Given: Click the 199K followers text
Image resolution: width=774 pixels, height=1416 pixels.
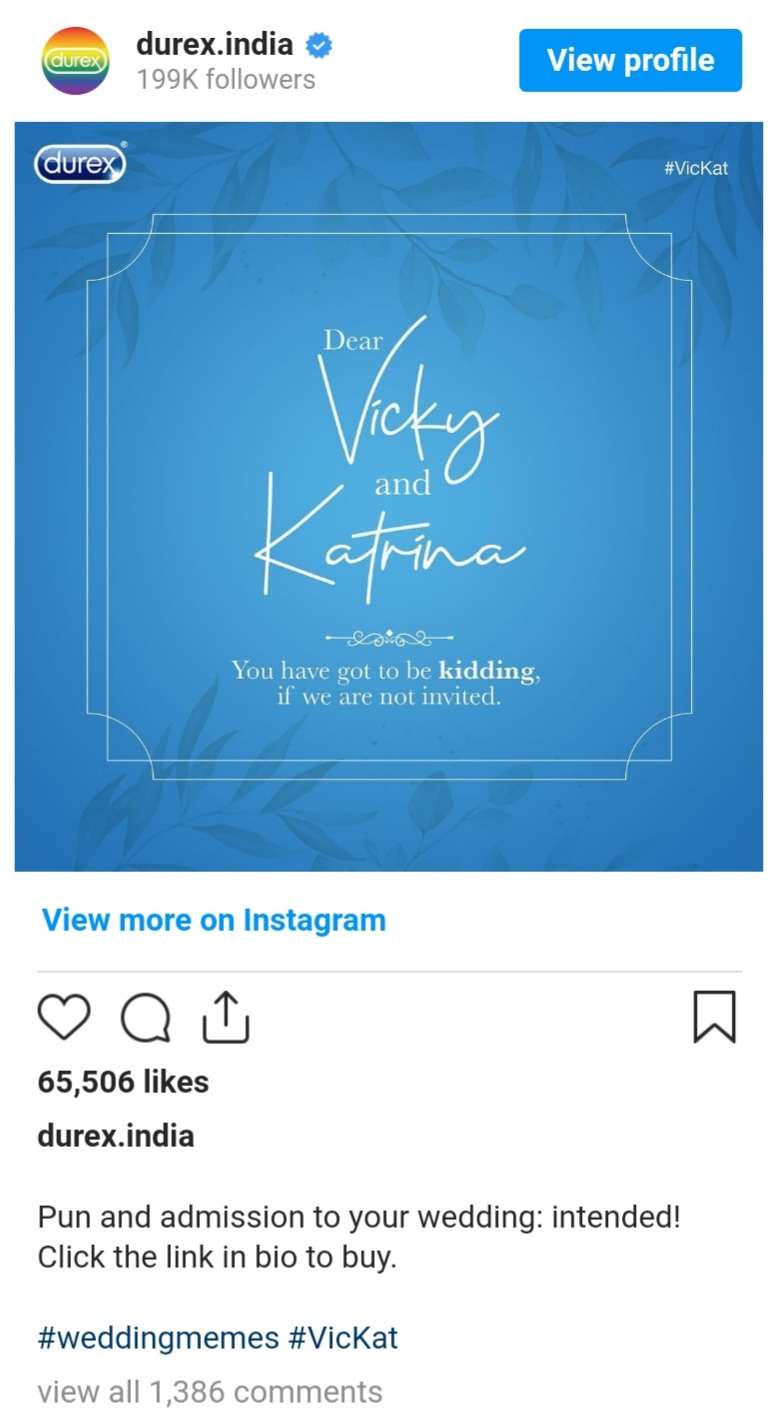Looking at the screenshot, I should pyautogui.click(x=226, y=80).
